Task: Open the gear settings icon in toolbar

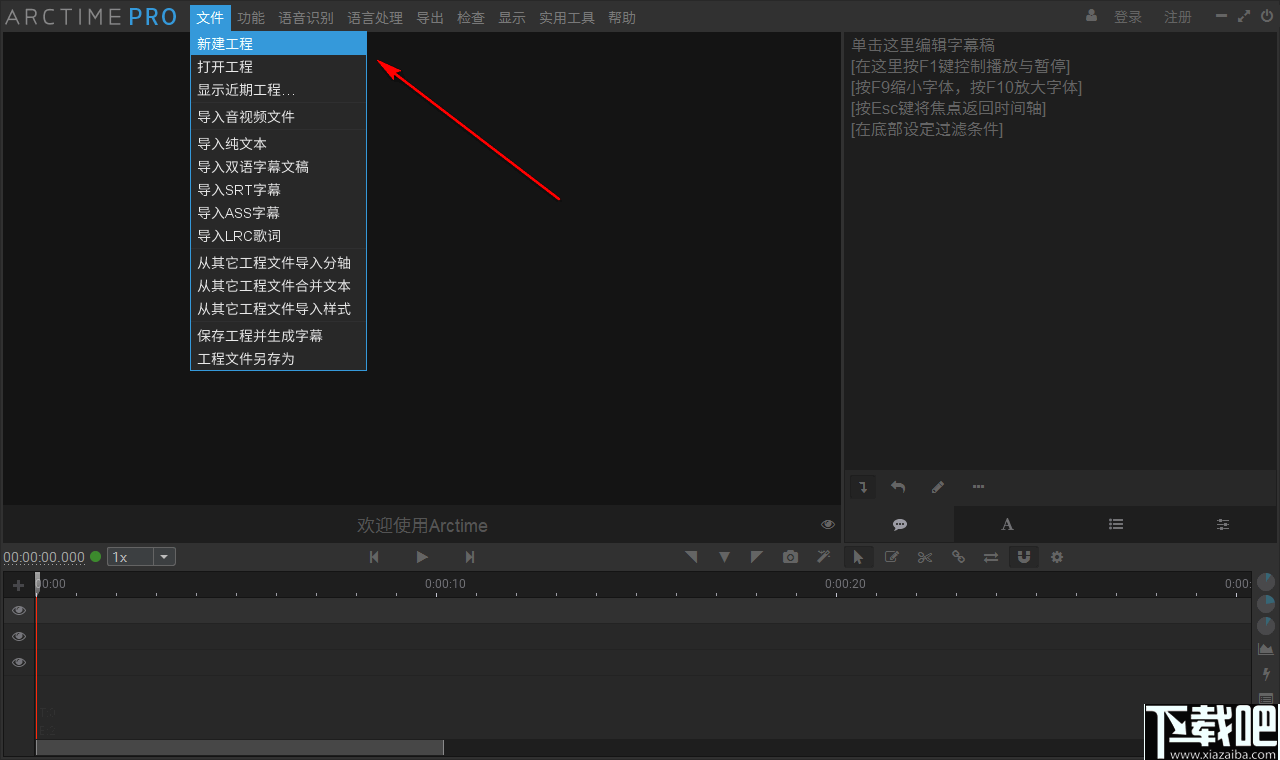Action: pos(1057,557)
